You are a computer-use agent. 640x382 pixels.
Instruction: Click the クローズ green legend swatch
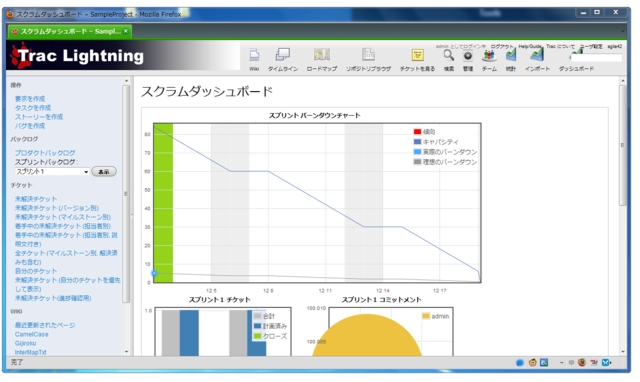(x=257, y=336)
